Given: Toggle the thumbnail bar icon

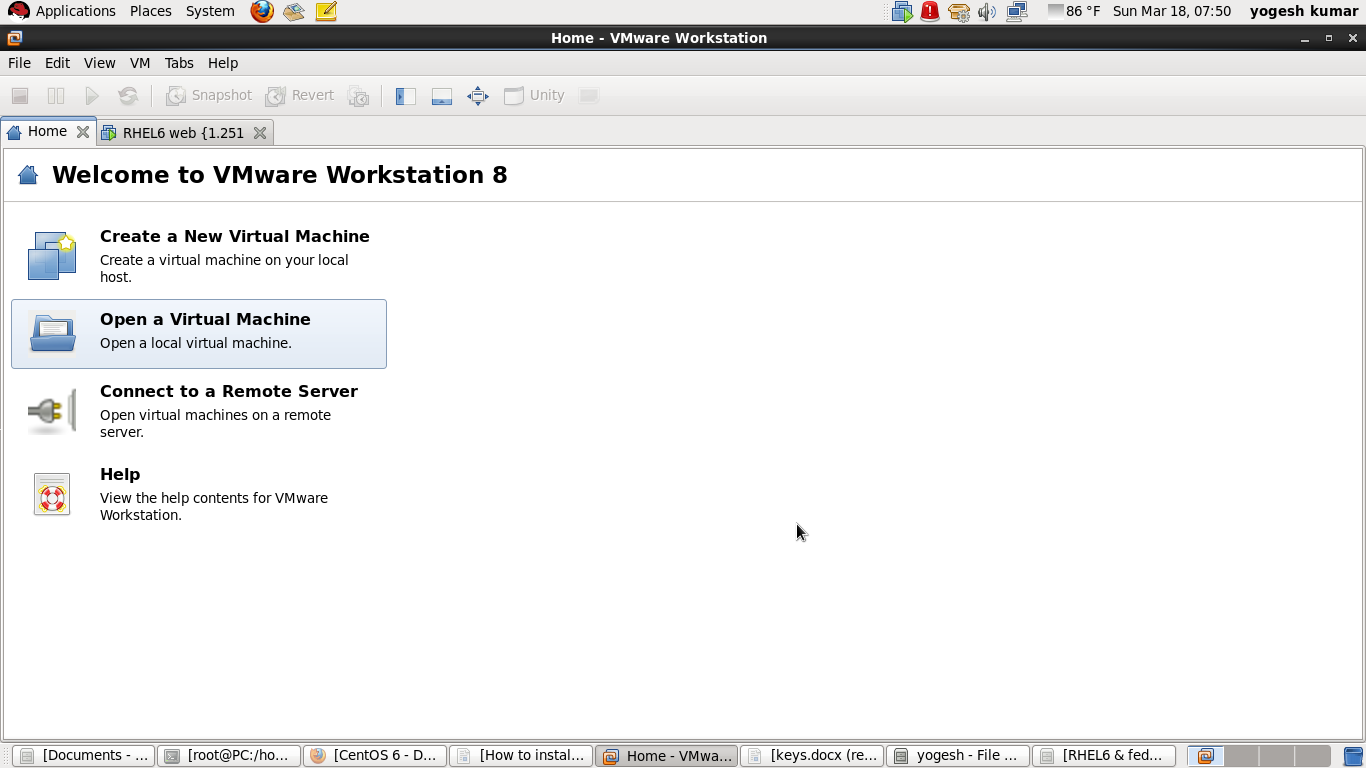Looking at the screenshot, I should click(x=441, y=96).
